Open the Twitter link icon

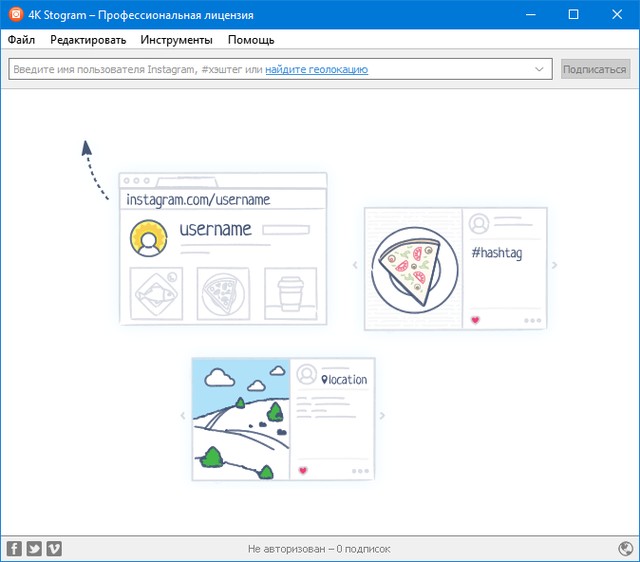tap(34, 548)
